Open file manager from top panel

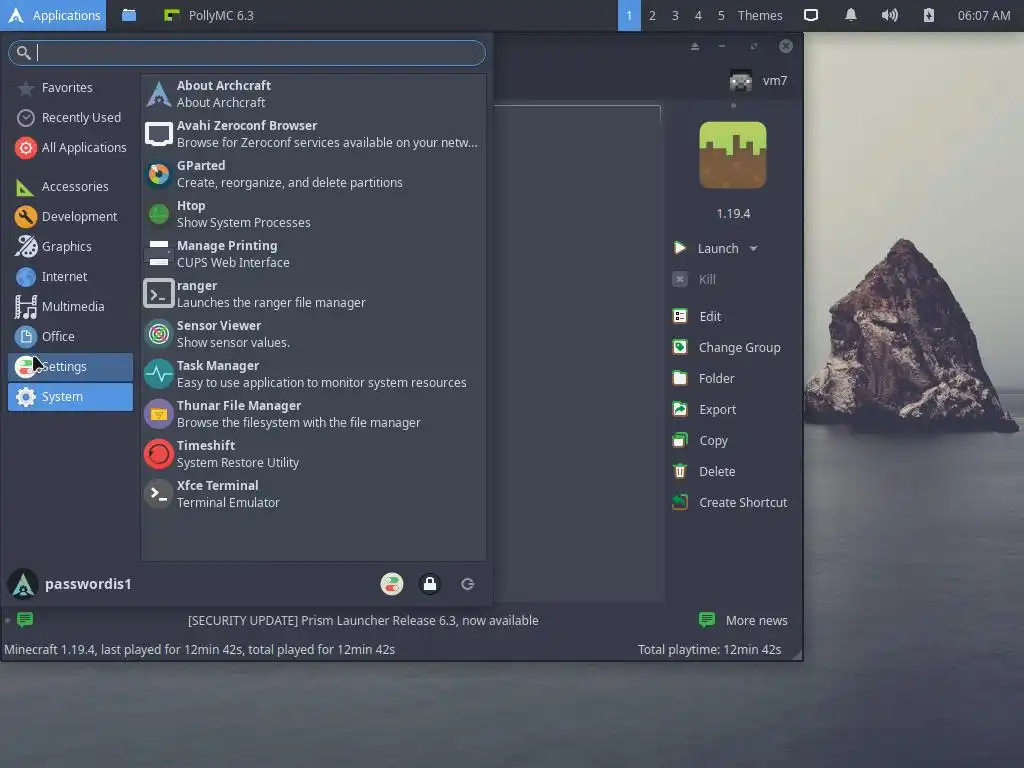click(x=129, y=15)
